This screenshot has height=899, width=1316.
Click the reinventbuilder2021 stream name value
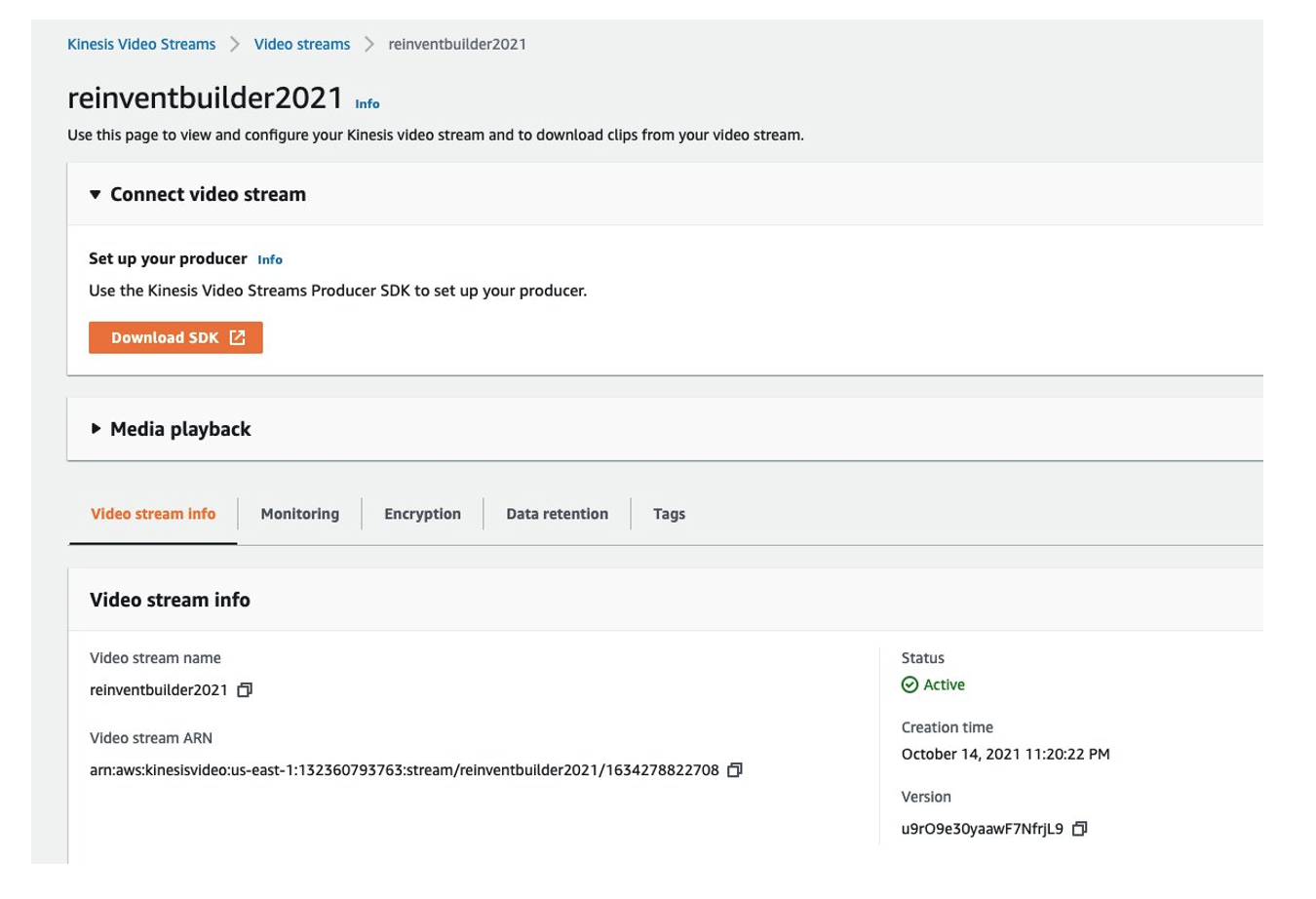point(159,690)
